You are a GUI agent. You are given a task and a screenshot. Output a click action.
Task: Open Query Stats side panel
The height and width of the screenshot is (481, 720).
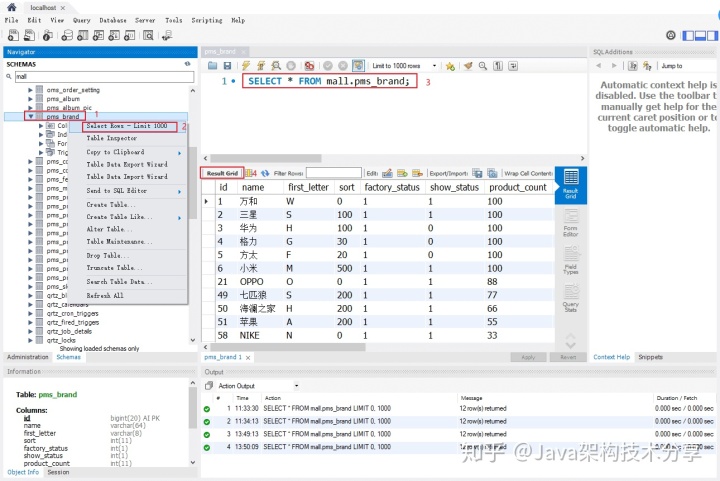tap(571, 297)
